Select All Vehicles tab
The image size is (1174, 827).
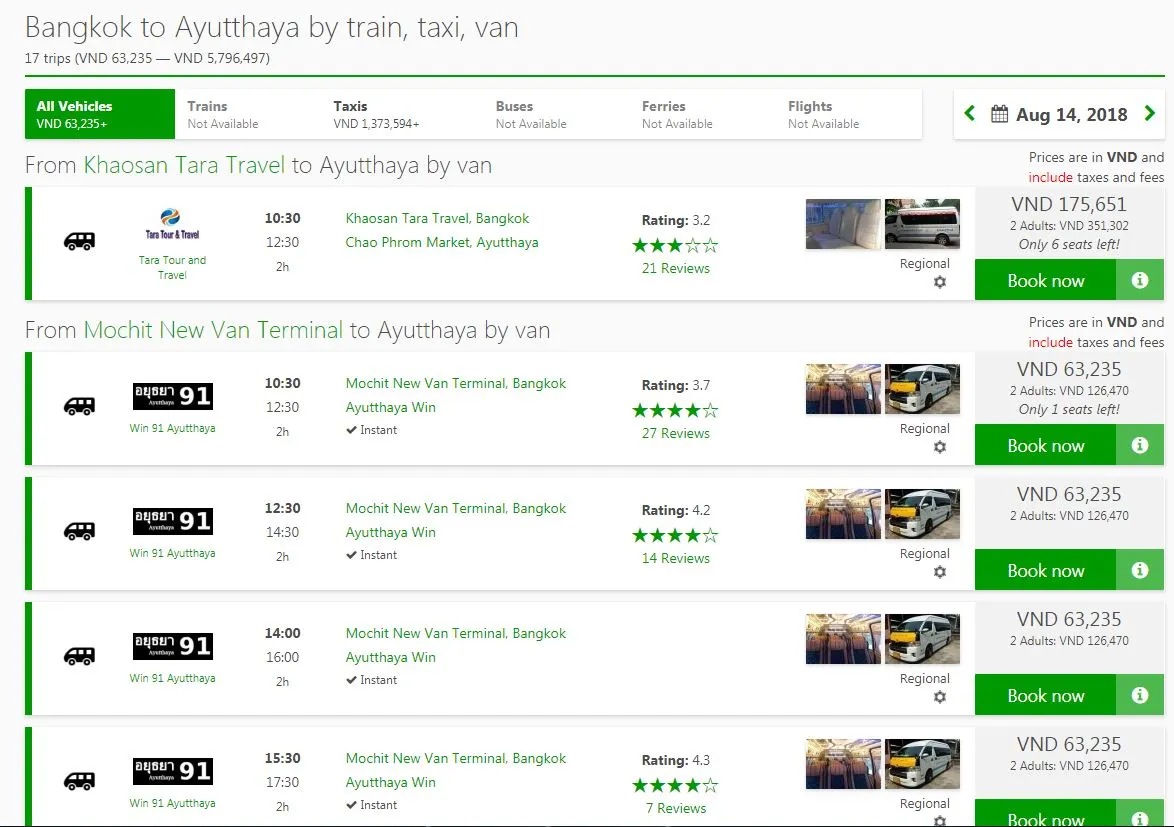tap(100, 114)
